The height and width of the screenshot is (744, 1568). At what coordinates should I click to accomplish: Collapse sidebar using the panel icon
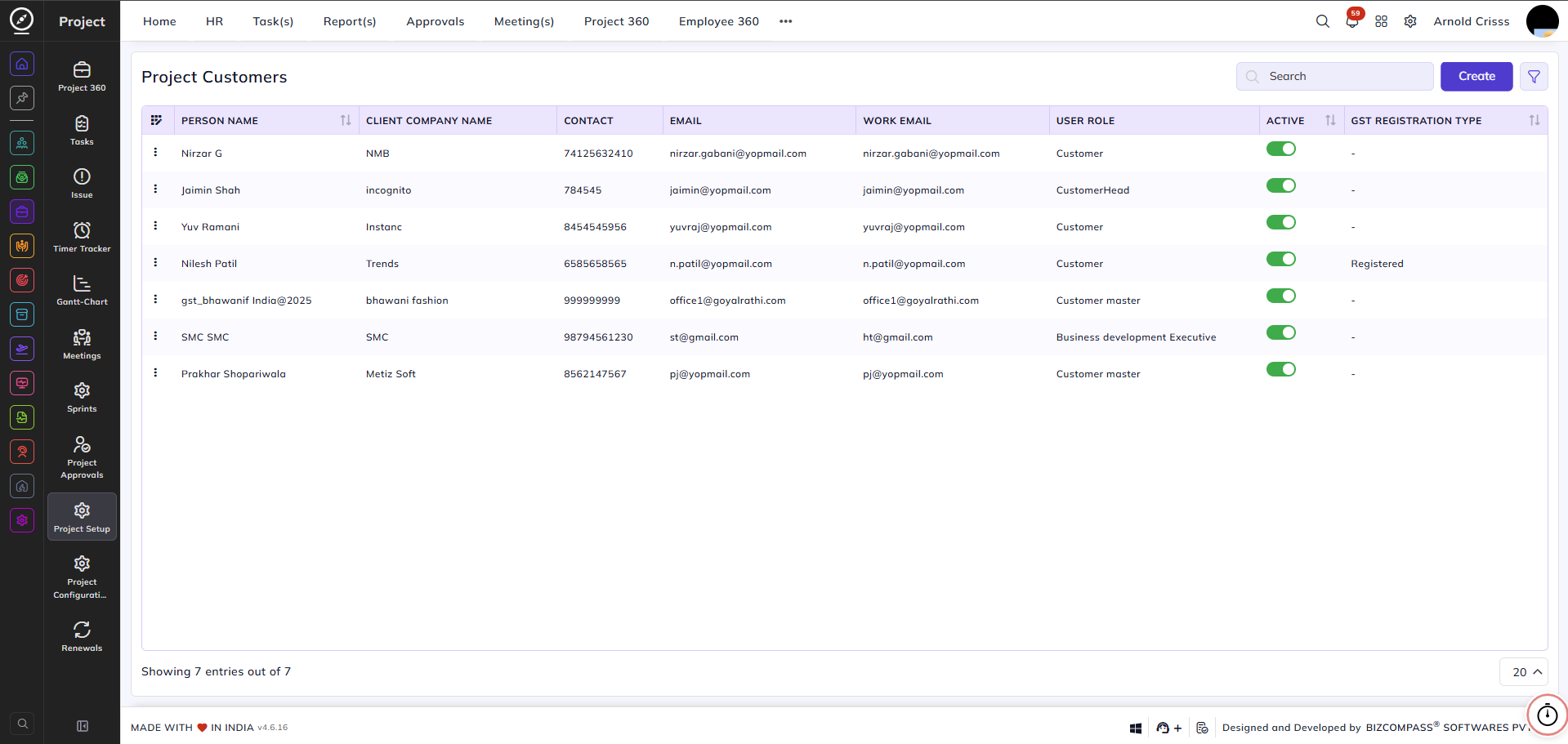tap(83, 726)
